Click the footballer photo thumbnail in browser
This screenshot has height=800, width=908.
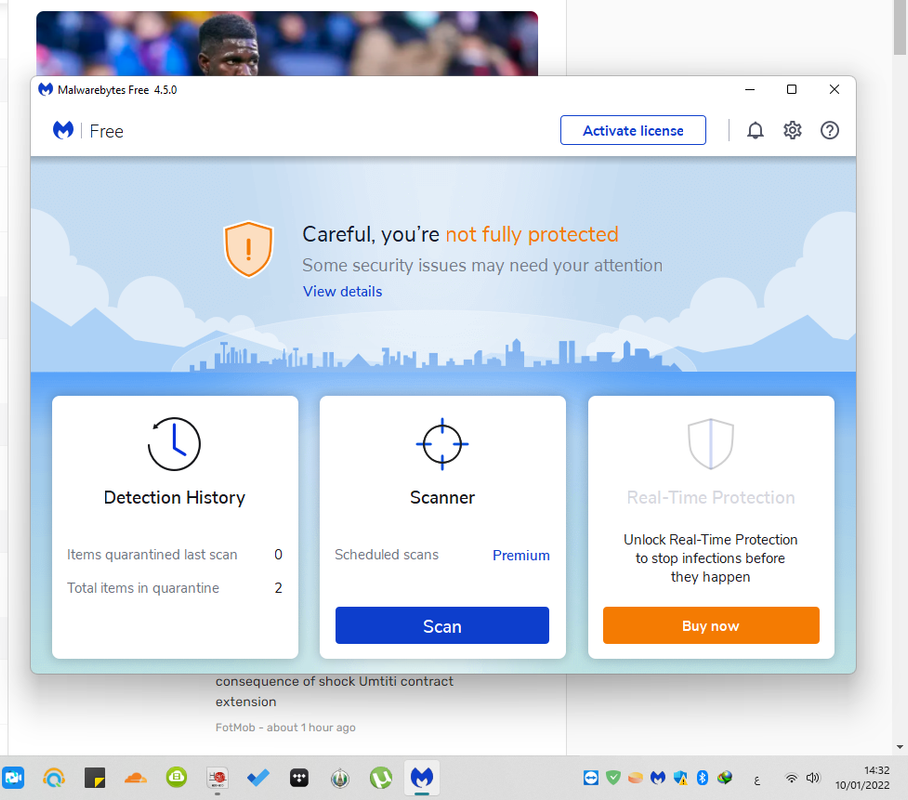click(287, 43)
